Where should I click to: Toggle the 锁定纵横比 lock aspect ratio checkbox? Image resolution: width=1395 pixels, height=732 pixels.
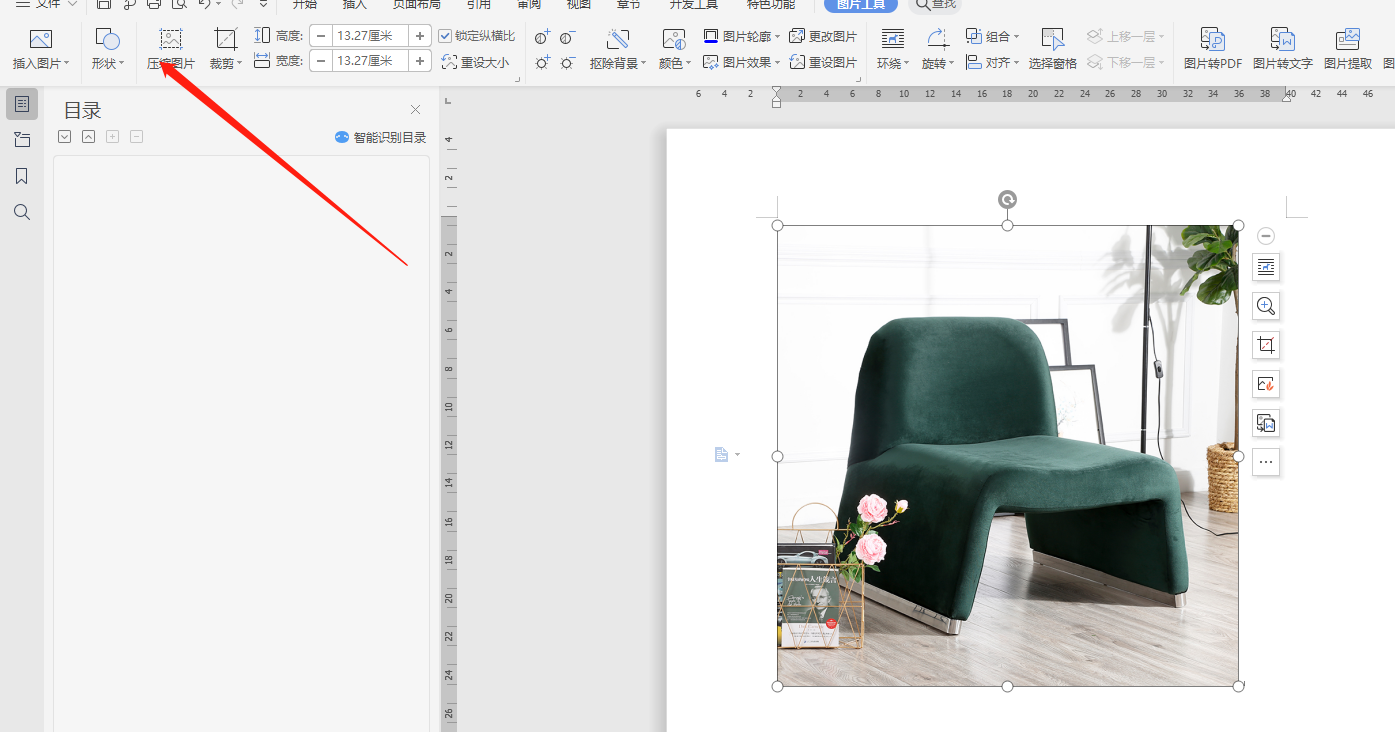446,36
